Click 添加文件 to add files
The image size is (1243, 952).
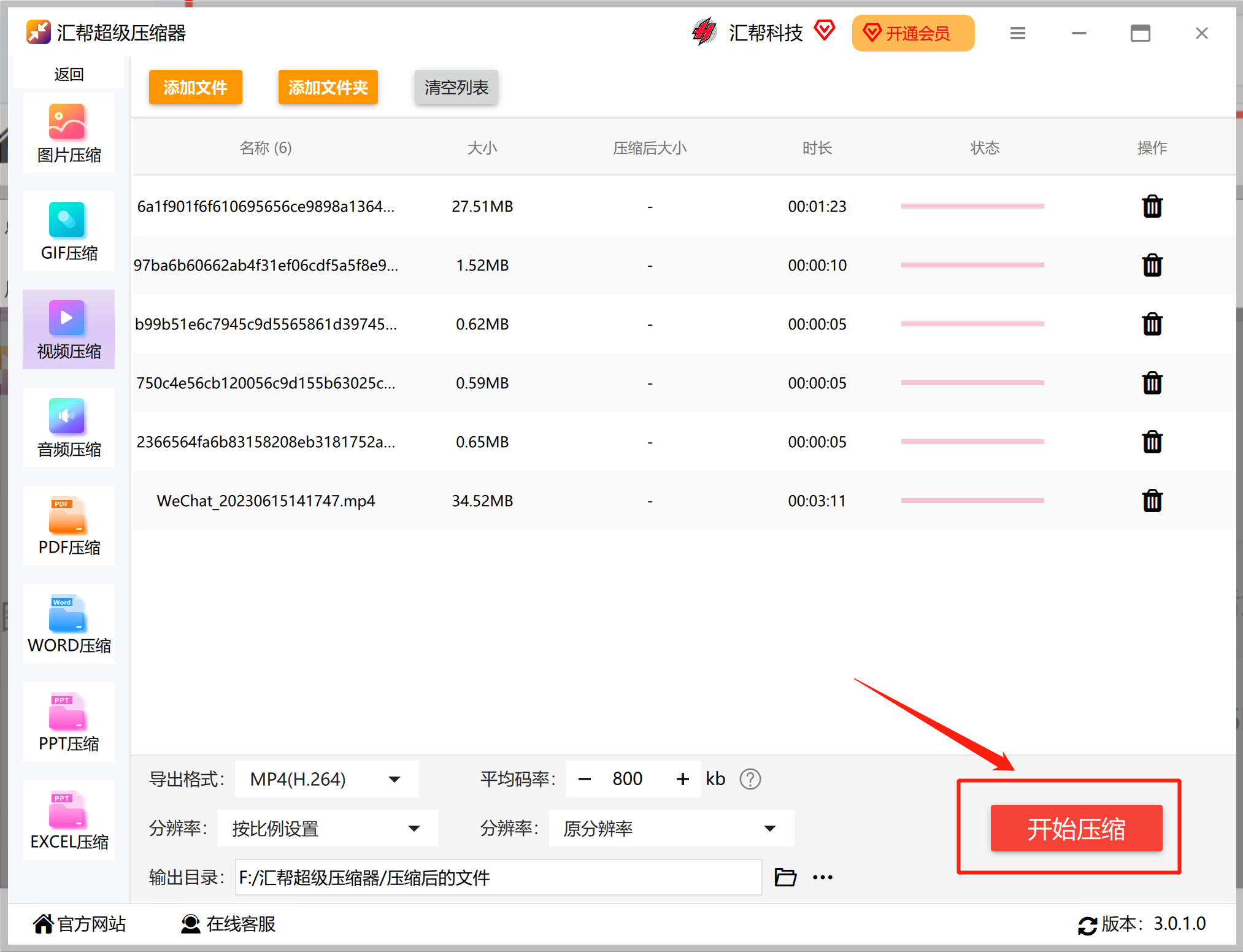pos(196,87)
